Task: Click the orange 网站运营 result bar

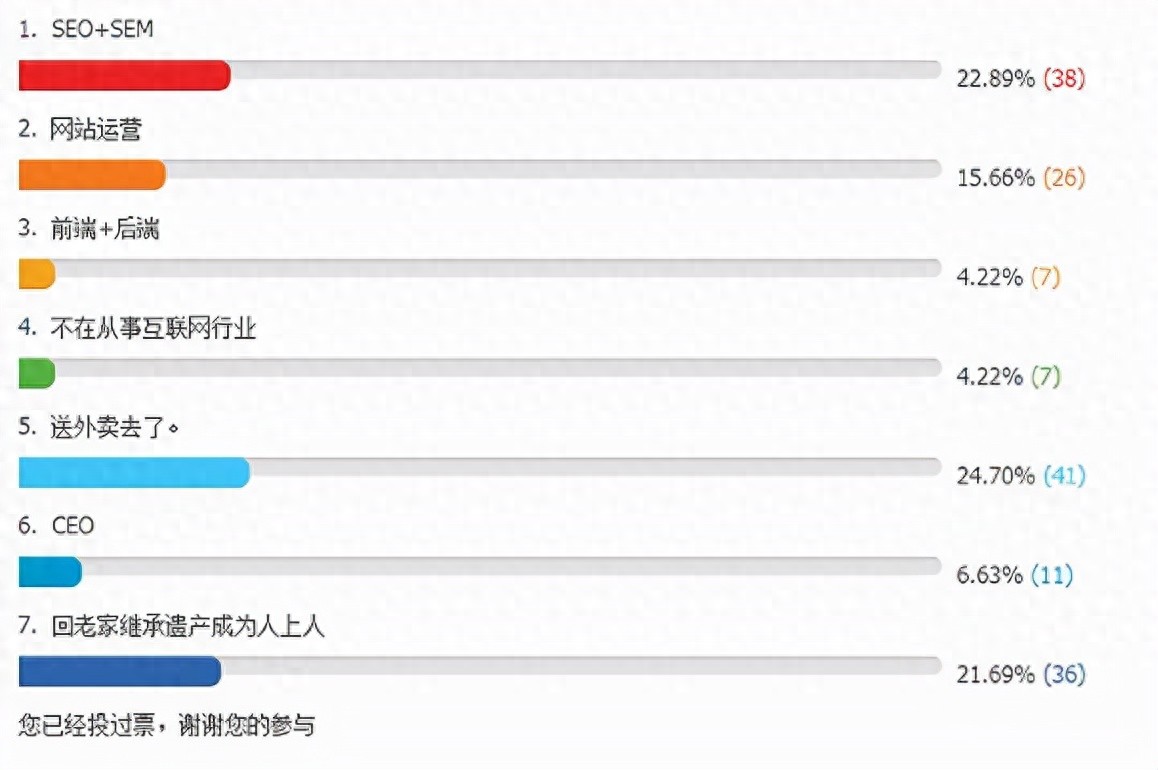Action: [x=92, y=175]
